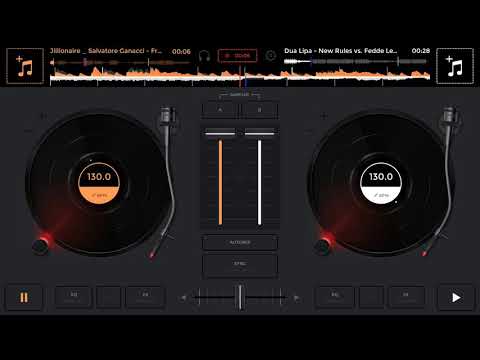Click the white right volume fader

point(259,182)
